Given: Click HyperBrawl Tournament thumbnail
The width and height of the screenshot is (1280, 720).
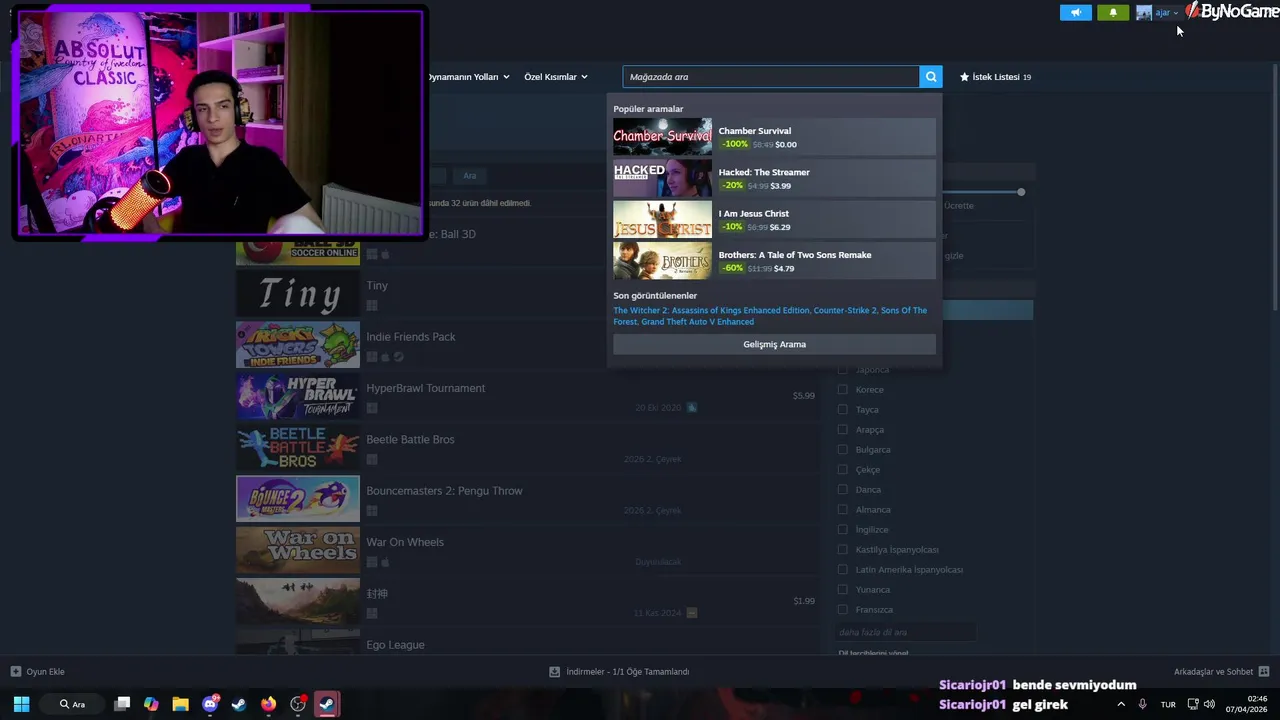Looking at the screenshot, I should [298, 397].
